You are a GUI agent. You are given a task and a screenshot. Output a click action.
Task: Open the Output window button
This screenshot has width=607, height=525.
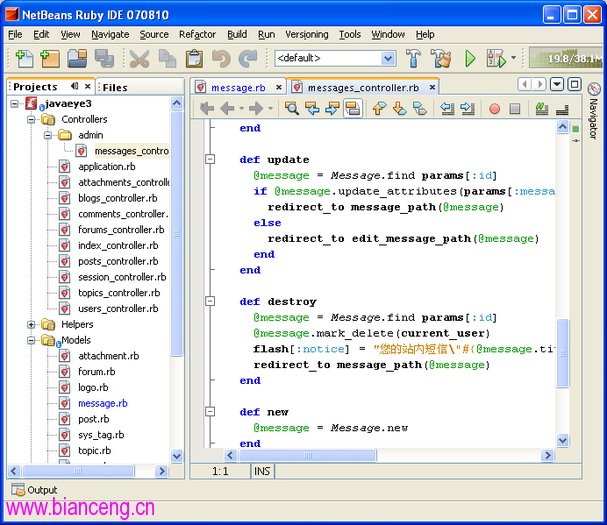click(34, 490)
